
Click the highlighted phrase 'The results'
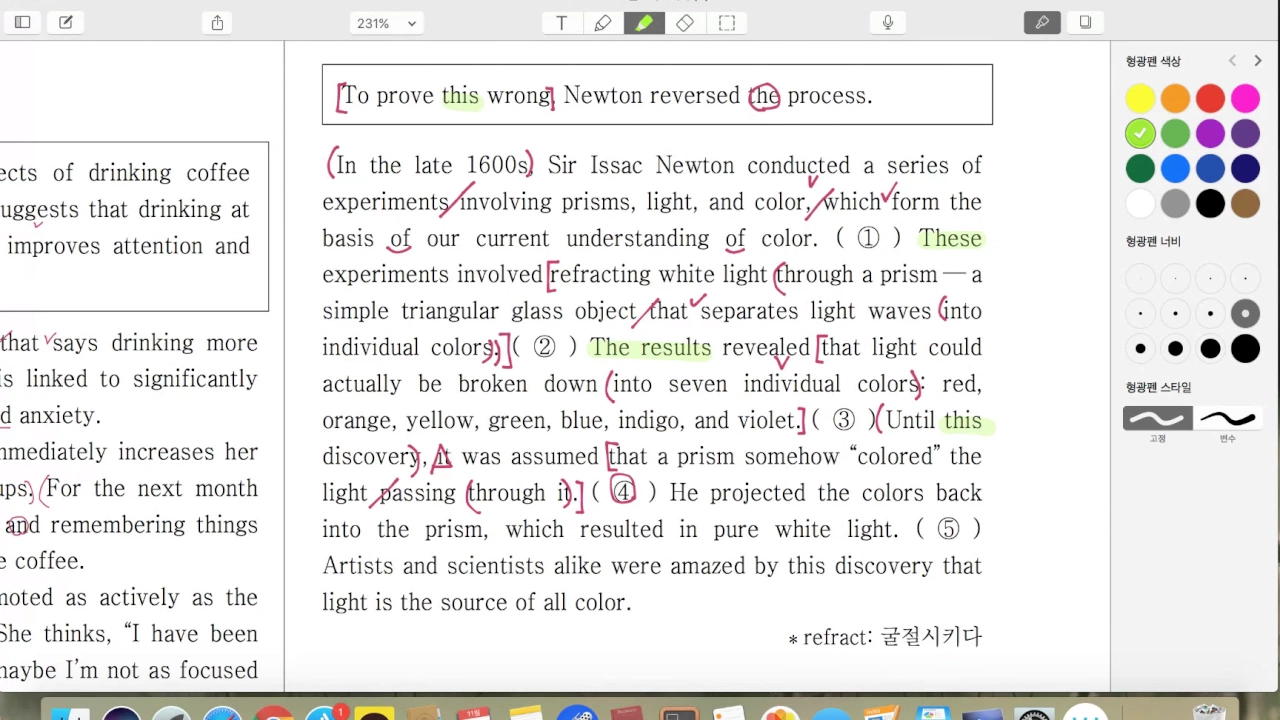click(x=650, y=347)
